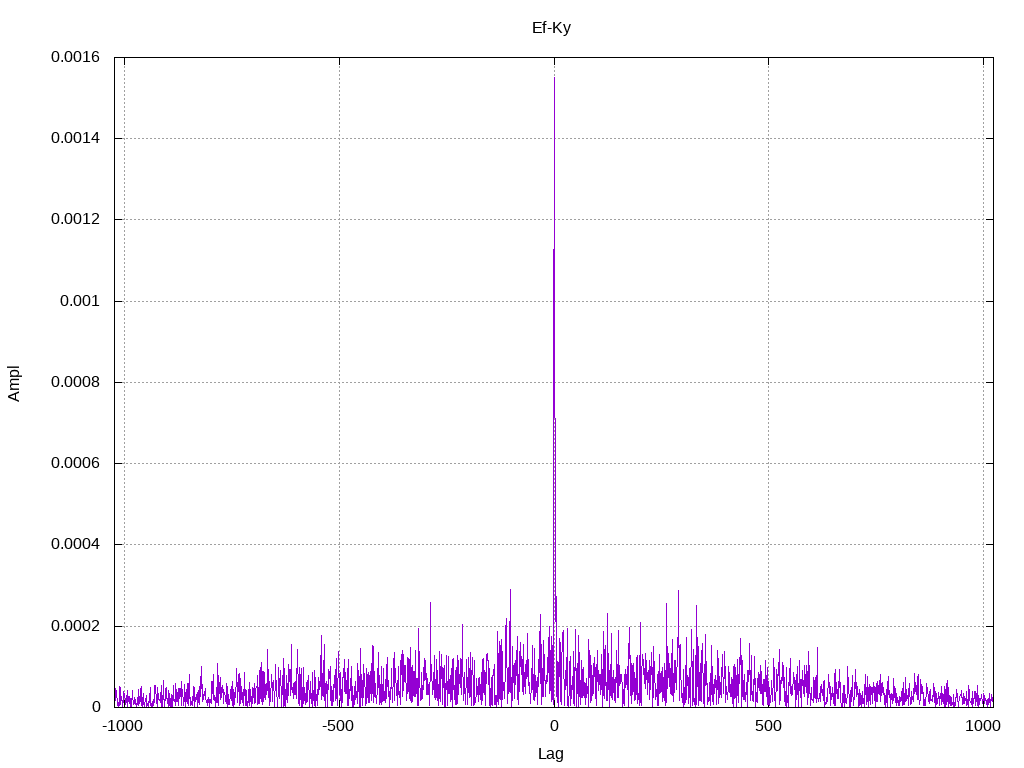This screenshot has width=1024, height=768.
Task: Click the y-axis value 0.0016
Action: 76,57
